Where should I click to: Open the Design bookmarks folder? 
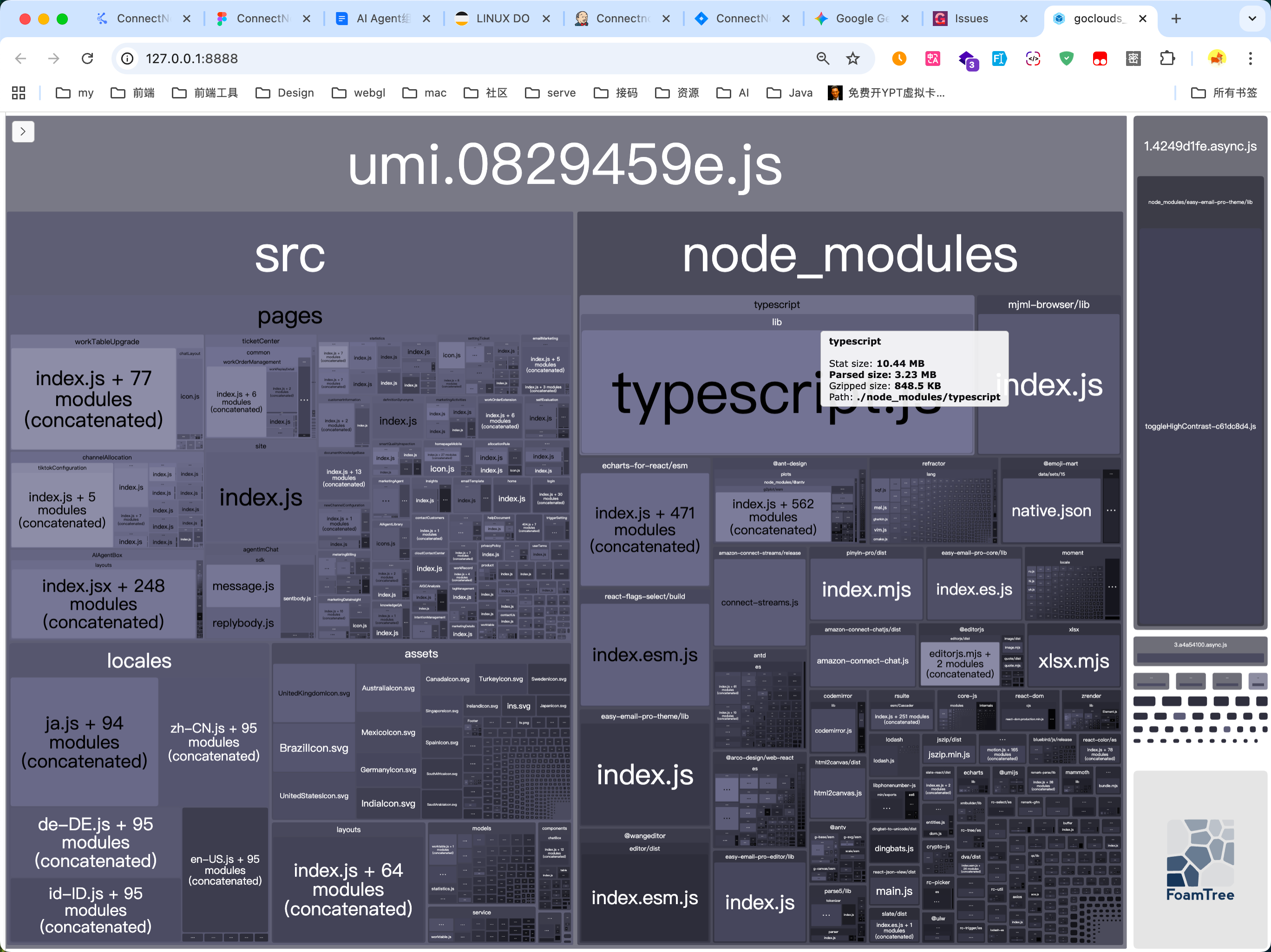tap(285, 92)
